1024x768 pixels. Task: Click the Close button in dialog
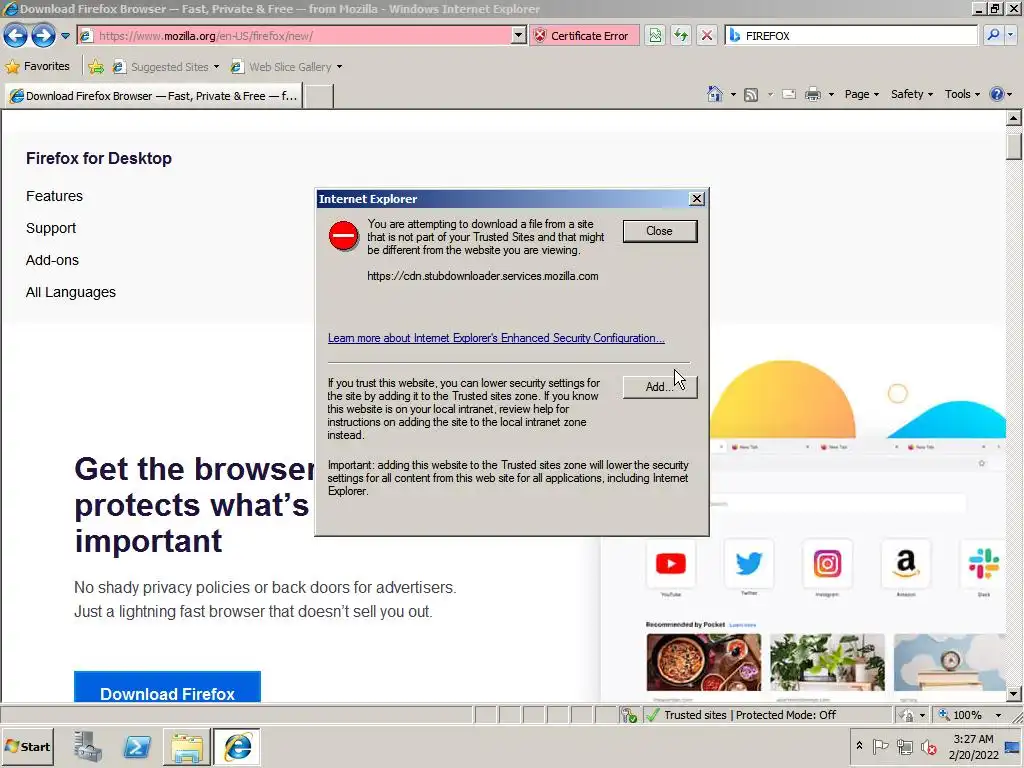tap(660, 231)
